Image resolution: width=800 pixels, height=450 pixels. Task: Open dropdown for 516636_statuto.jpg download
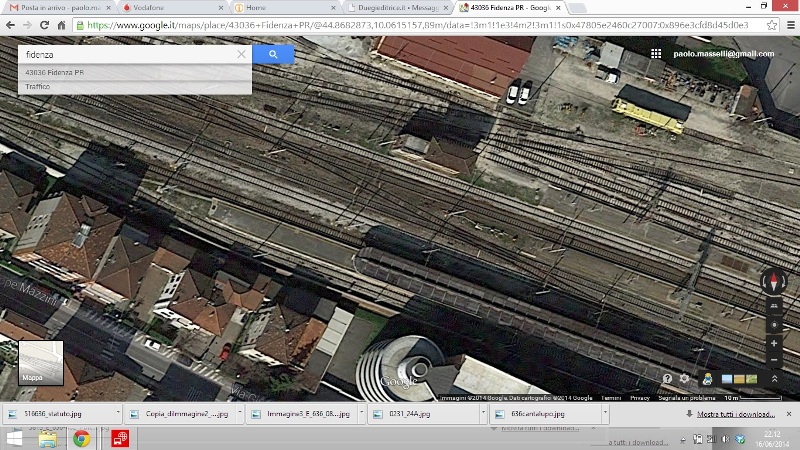click(x=116, y=414)
